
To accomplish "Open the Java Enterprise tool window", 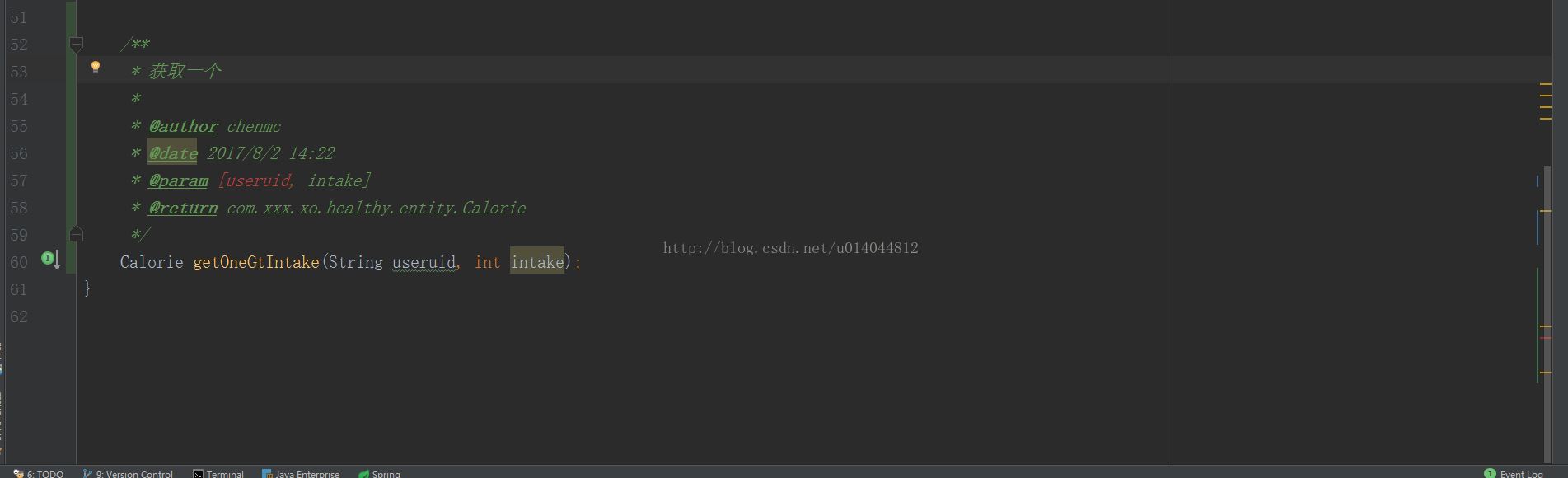I will click(301, 473).
